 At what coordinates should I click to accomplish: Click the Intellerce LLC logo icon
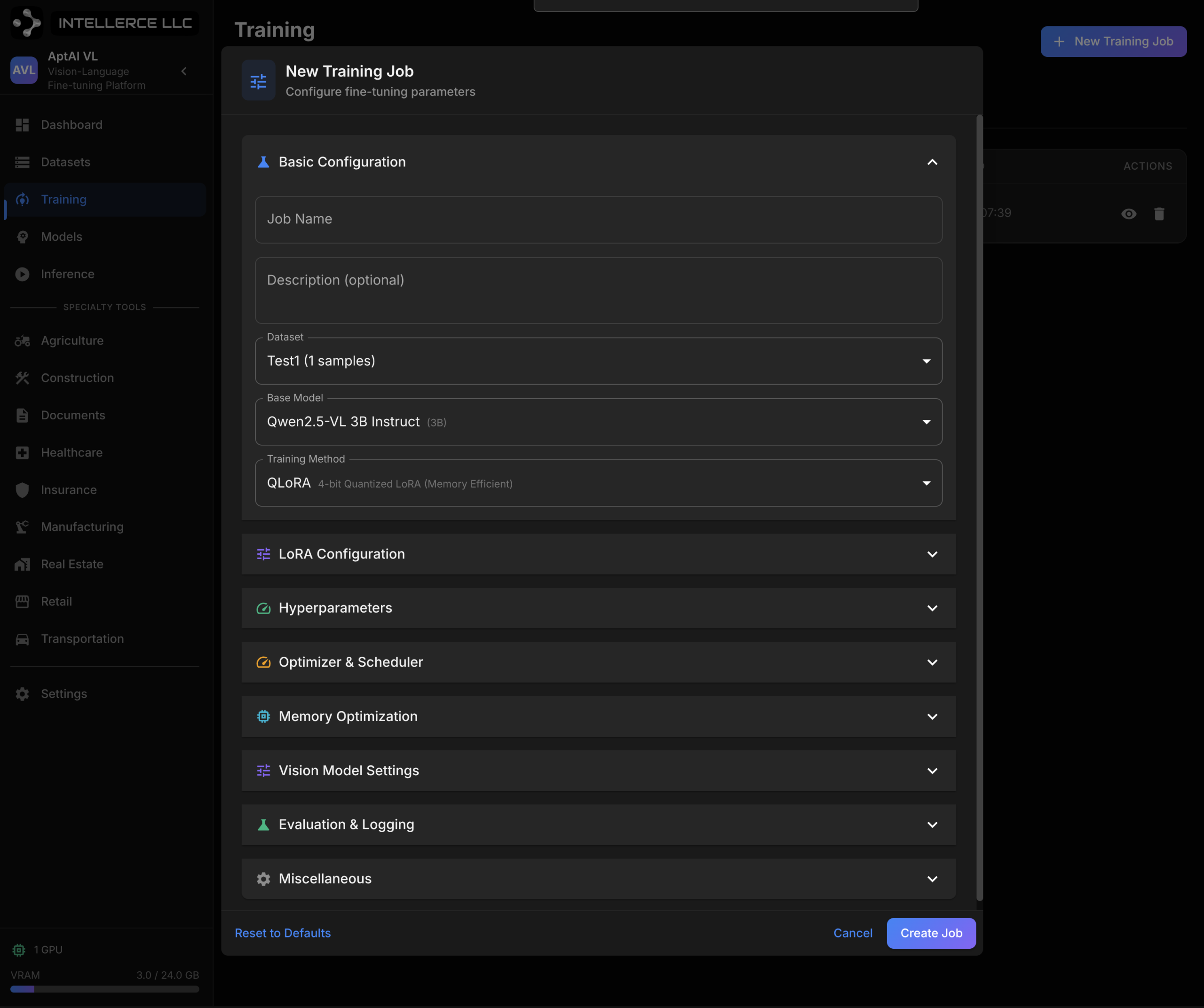pos(26,23)
